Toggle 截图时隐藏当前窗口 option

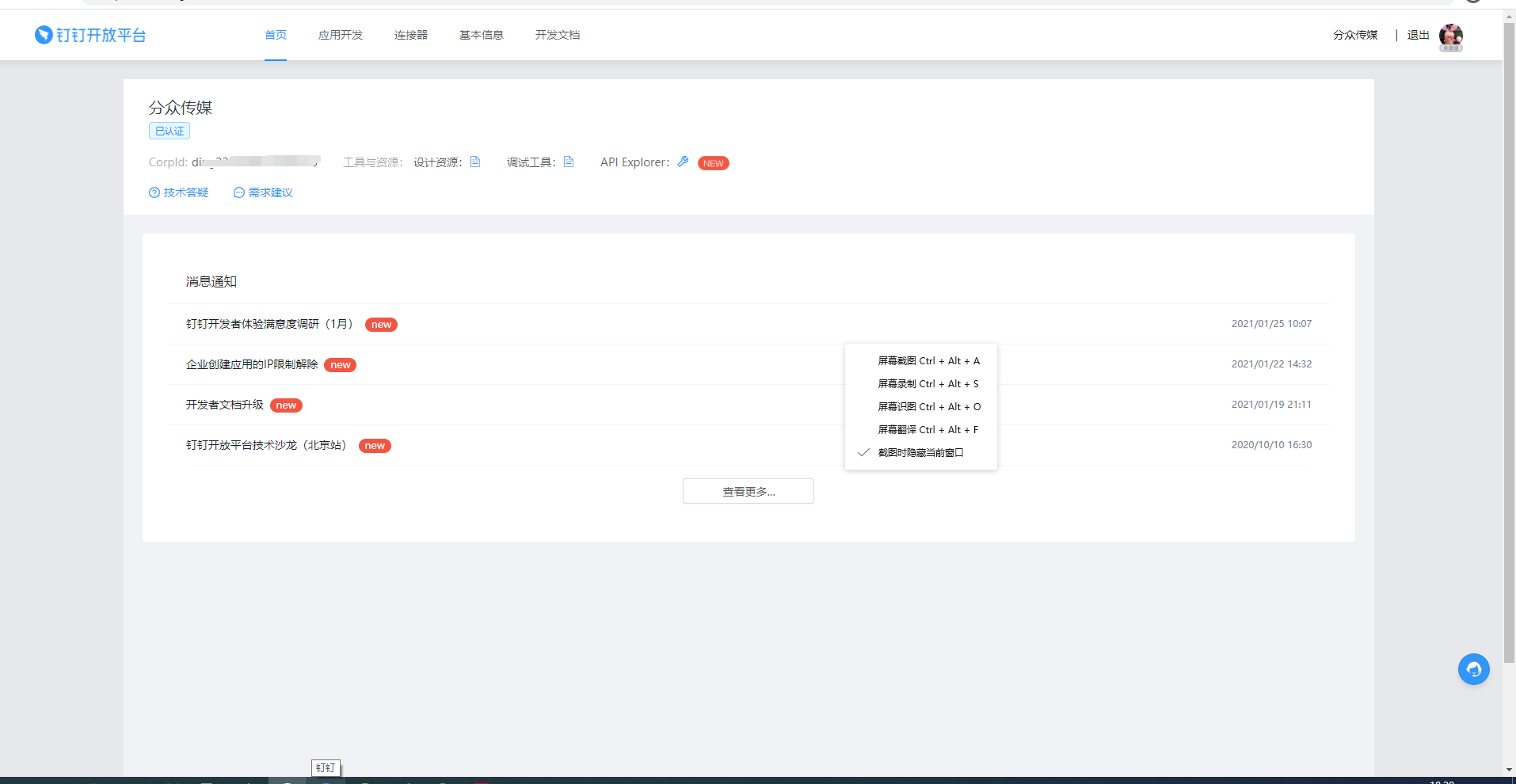pyautogui.click(x=921, y=452)
